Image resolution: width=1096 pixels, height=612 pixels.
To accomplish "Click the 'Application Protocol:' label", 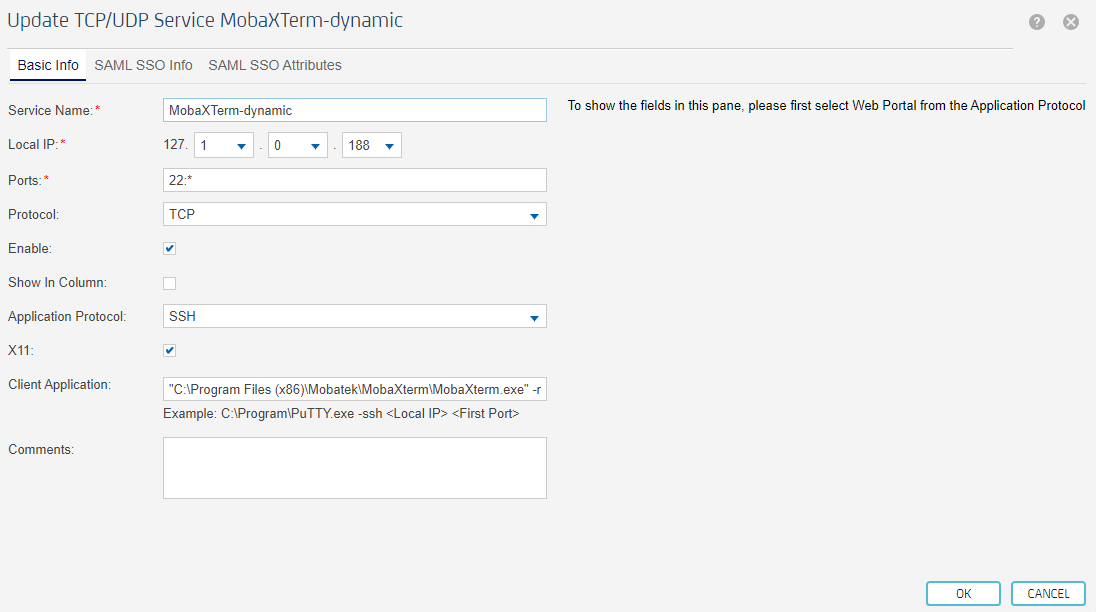I will point(67,316).
